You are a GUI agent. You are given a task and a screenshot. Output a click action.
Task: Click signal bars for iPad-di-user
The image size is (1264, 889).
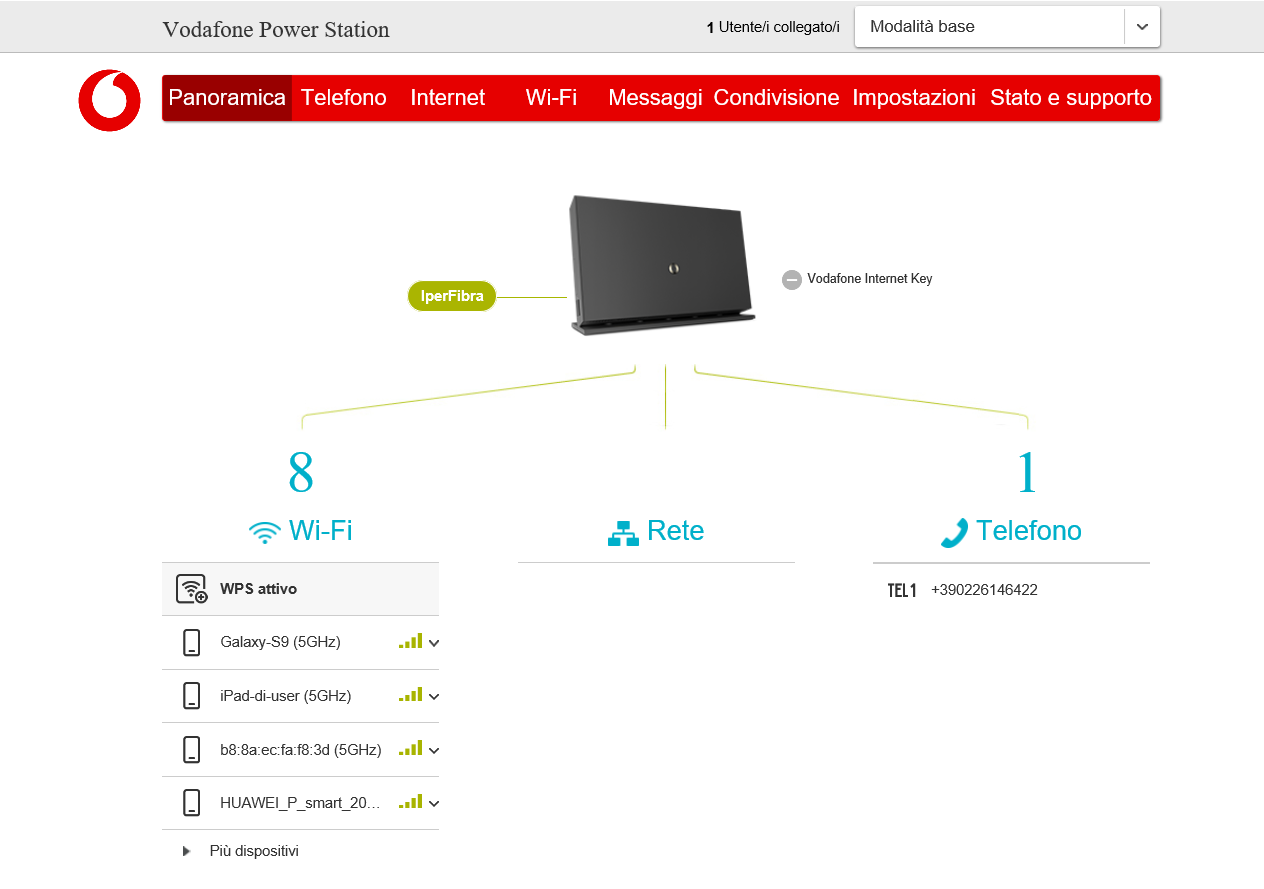(411, 694)
